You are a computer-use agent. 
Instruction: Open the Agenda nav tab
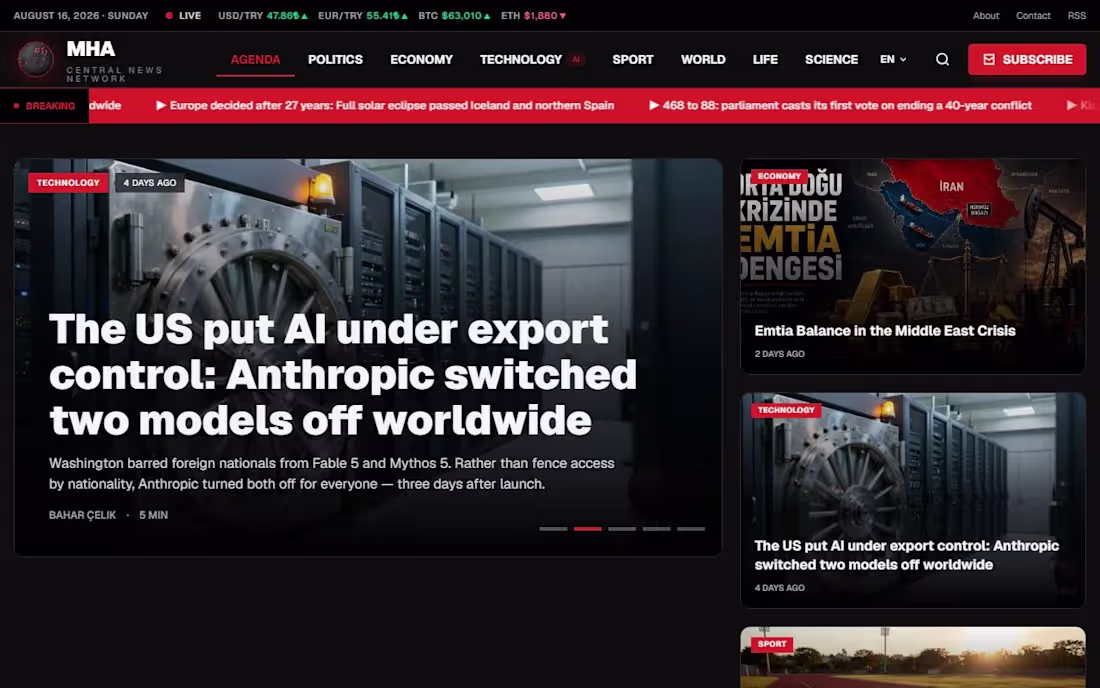point(255,60)
